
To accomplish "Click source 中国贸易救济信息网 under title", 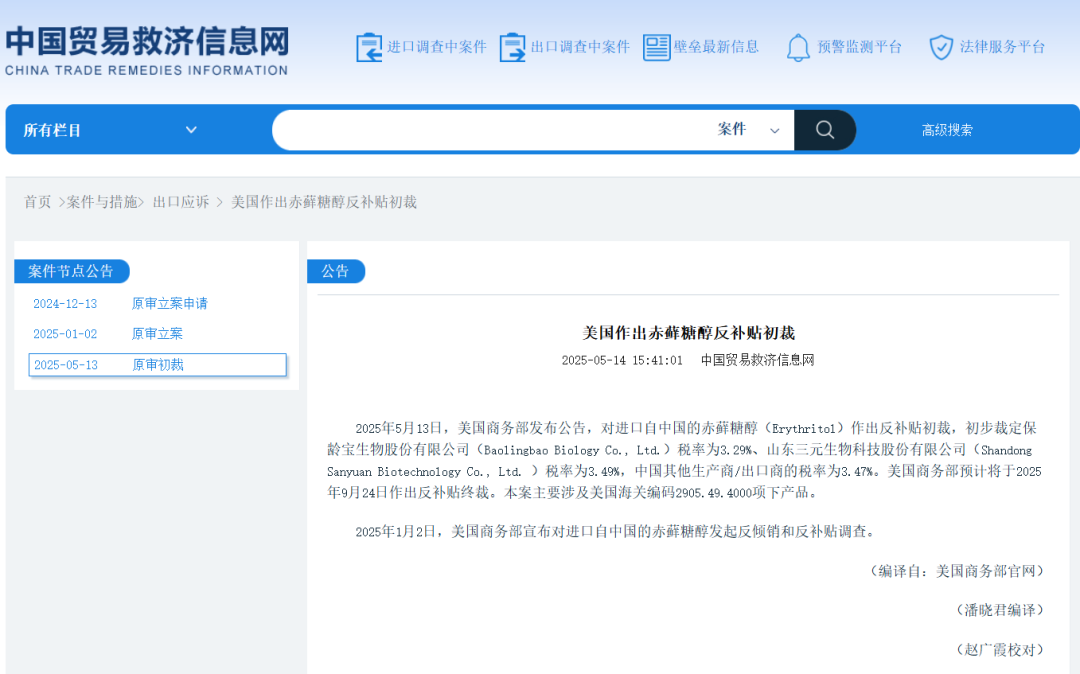I will [758, 360].
